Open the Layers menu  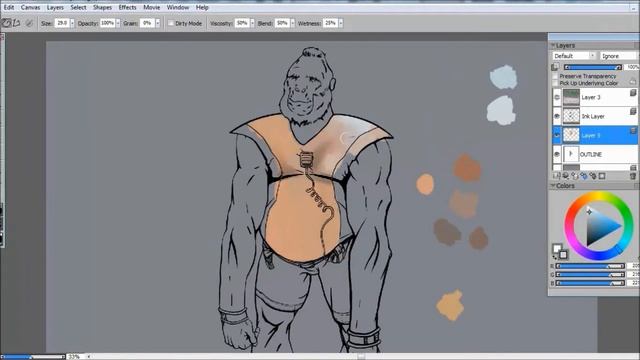[x=55, y=7]
